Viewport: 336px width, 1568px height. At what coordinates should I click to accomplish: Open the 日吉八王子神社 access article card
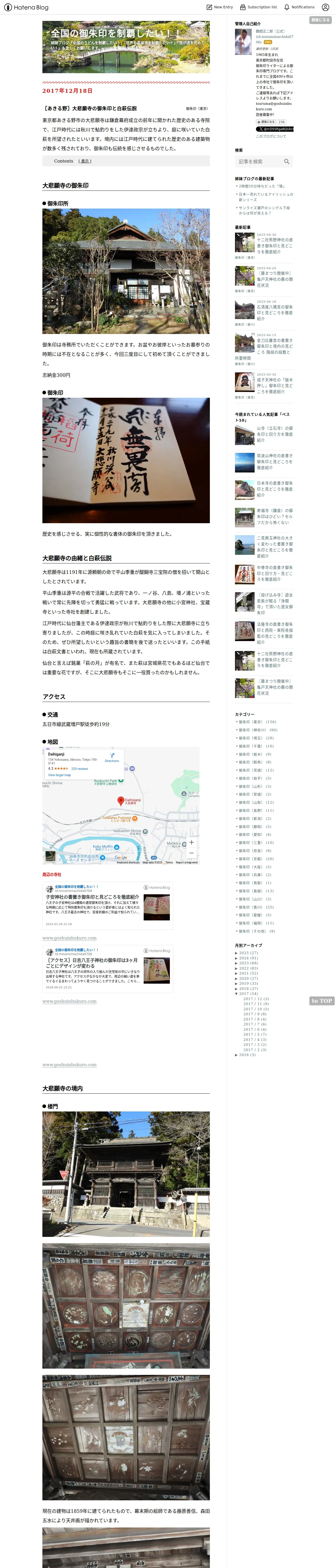(x=108, y=969)
